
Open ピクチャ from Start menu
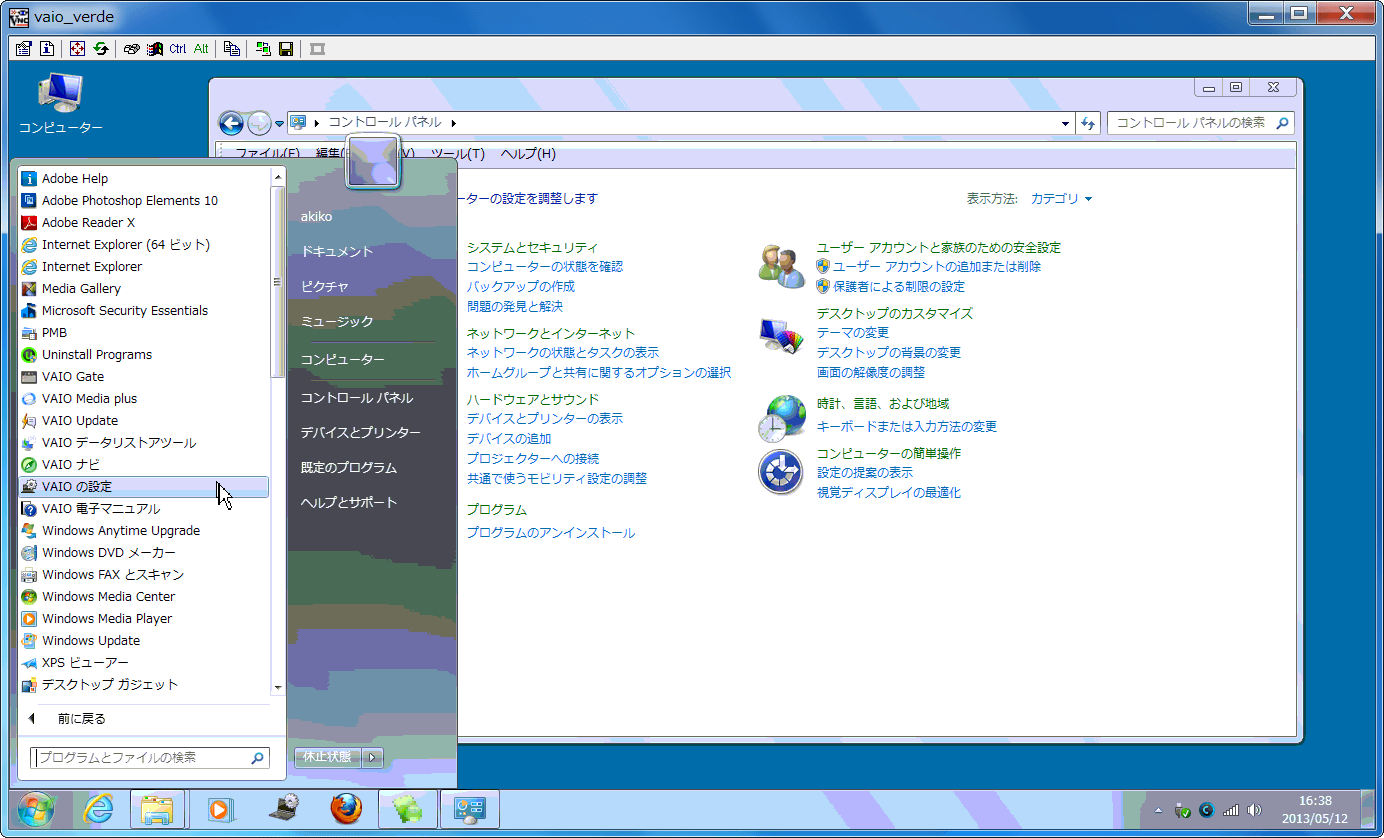click(x=325, y=287)
